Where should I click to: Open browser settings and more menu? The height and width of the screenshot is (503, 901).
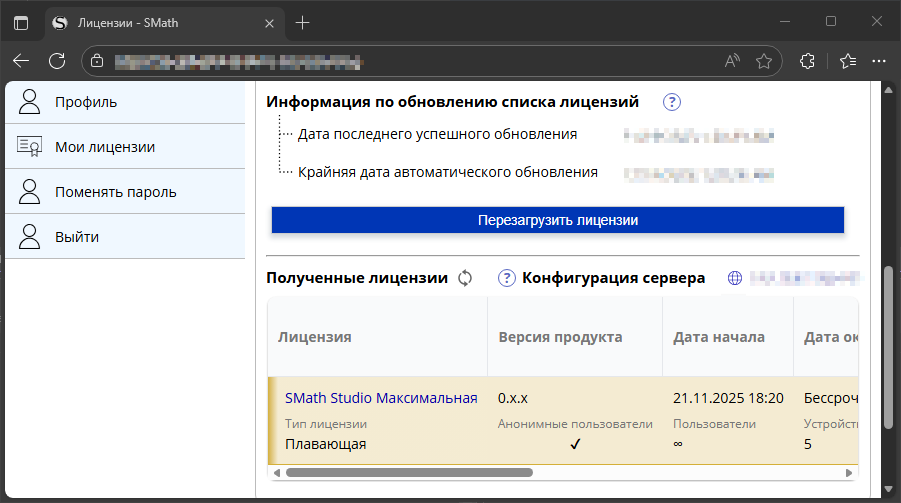pos(879,61)
